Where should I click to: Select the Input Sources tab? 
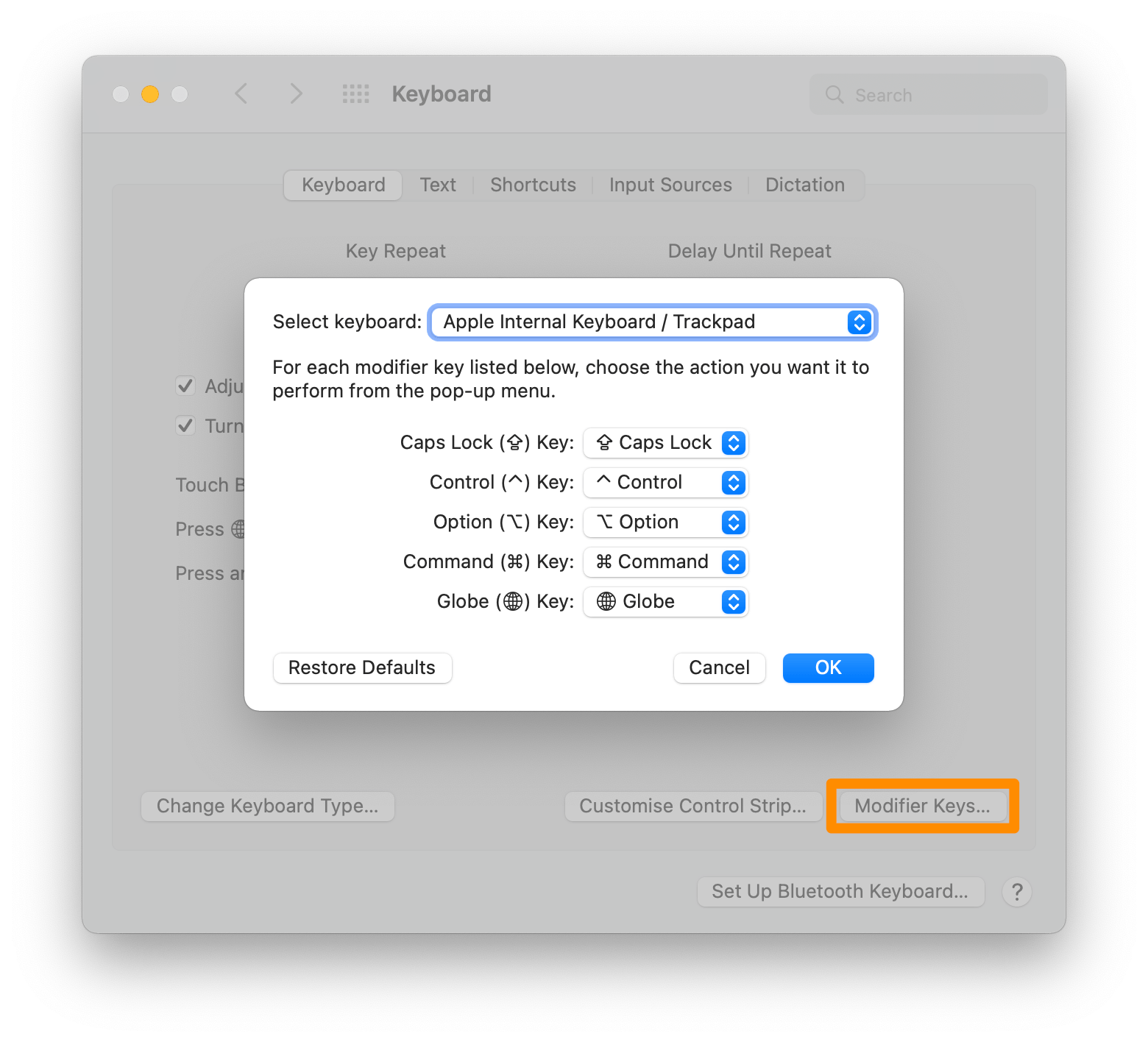click(x=670, y=185)
